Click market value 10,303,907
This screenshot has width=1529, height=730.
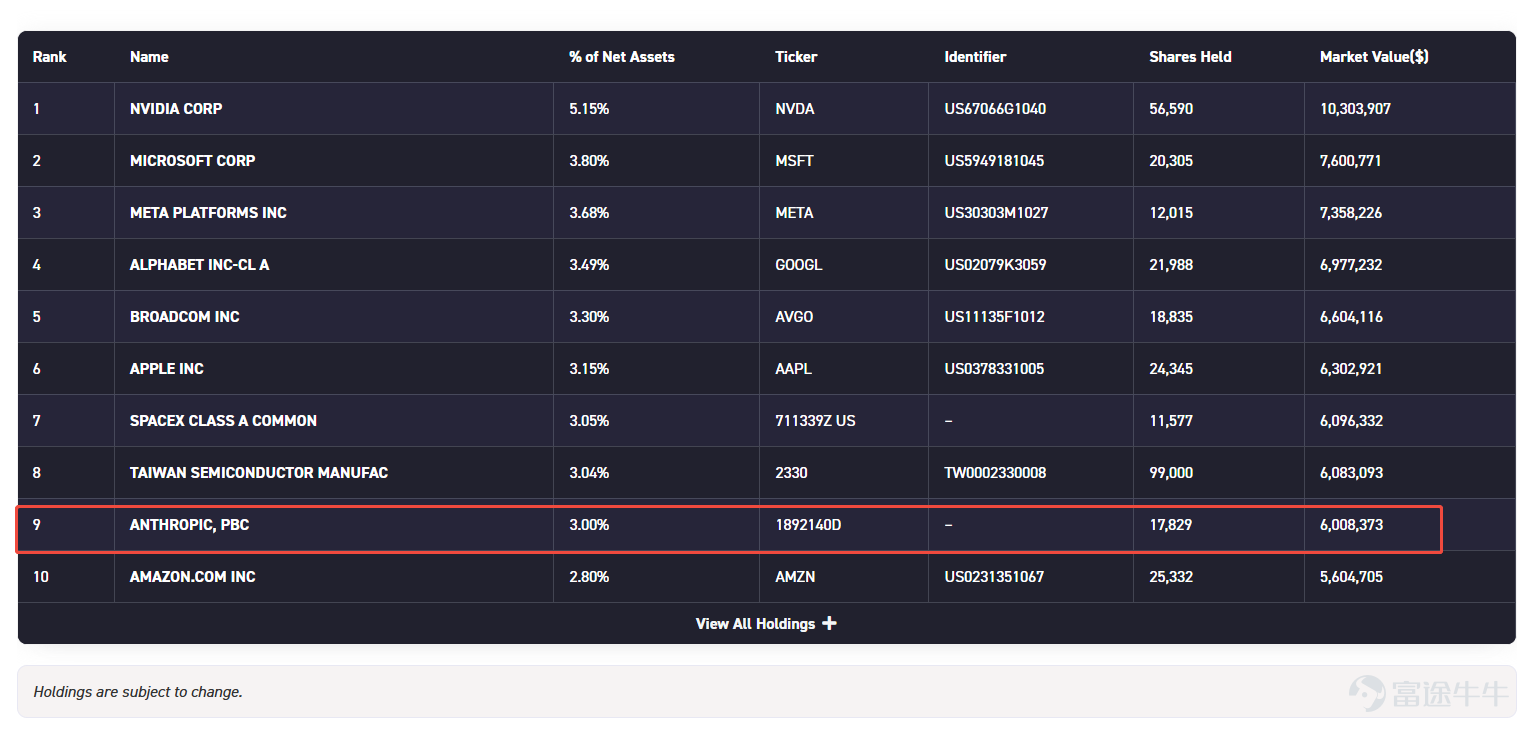(x=1355, y=108)
